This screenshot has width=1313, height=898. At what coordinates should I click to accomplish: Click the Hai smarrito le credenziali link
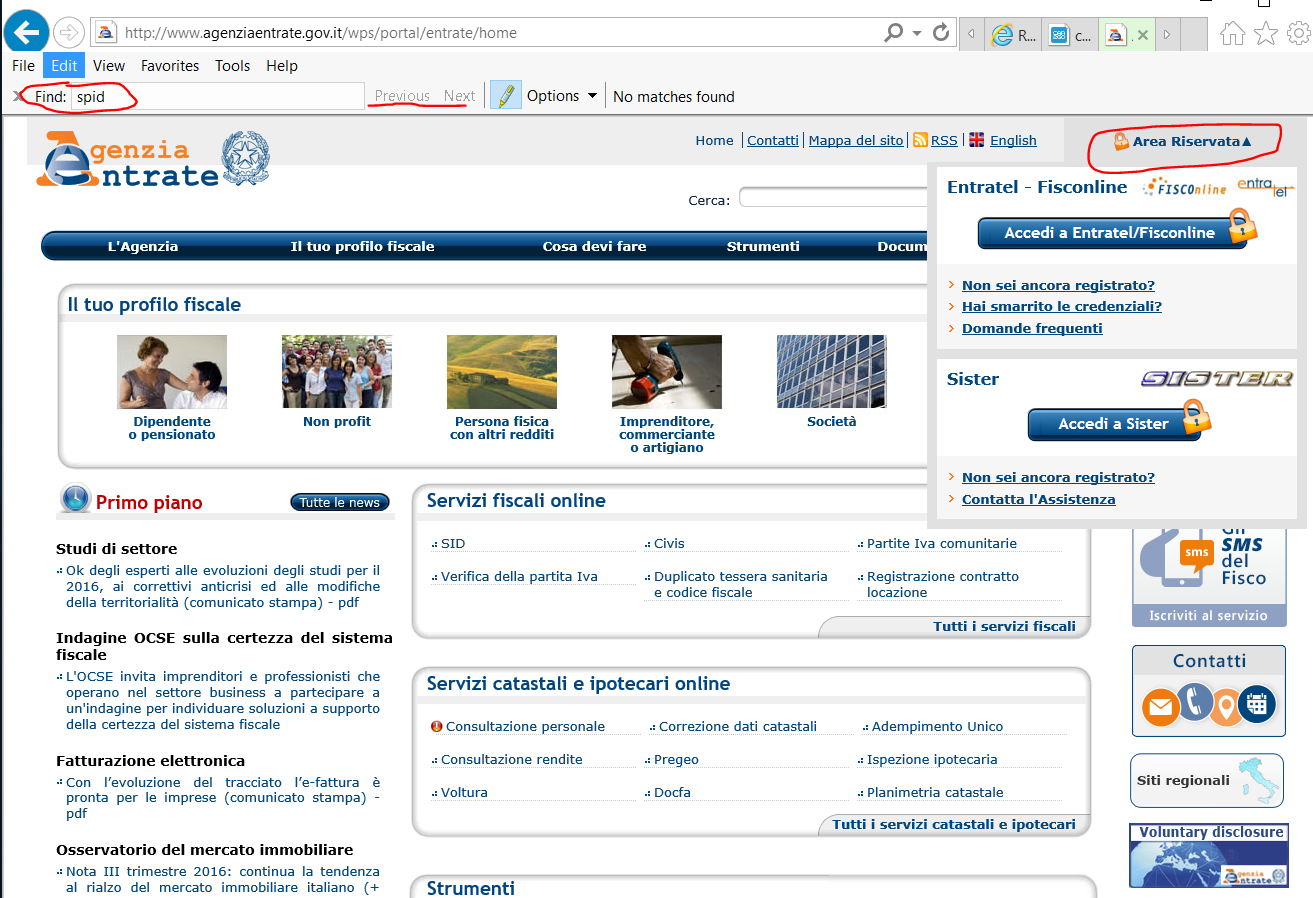coord(1061,307)
